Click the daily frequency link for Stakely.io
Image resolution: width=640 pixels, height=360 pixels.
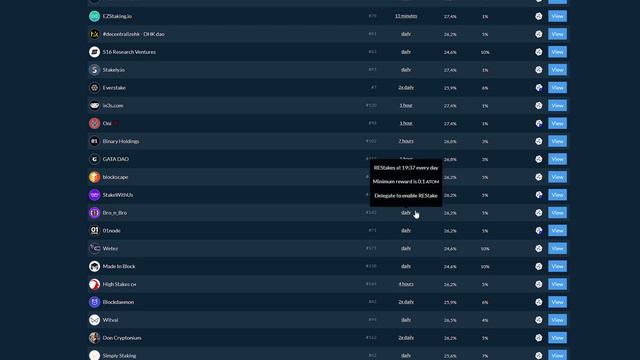[406, 70]
